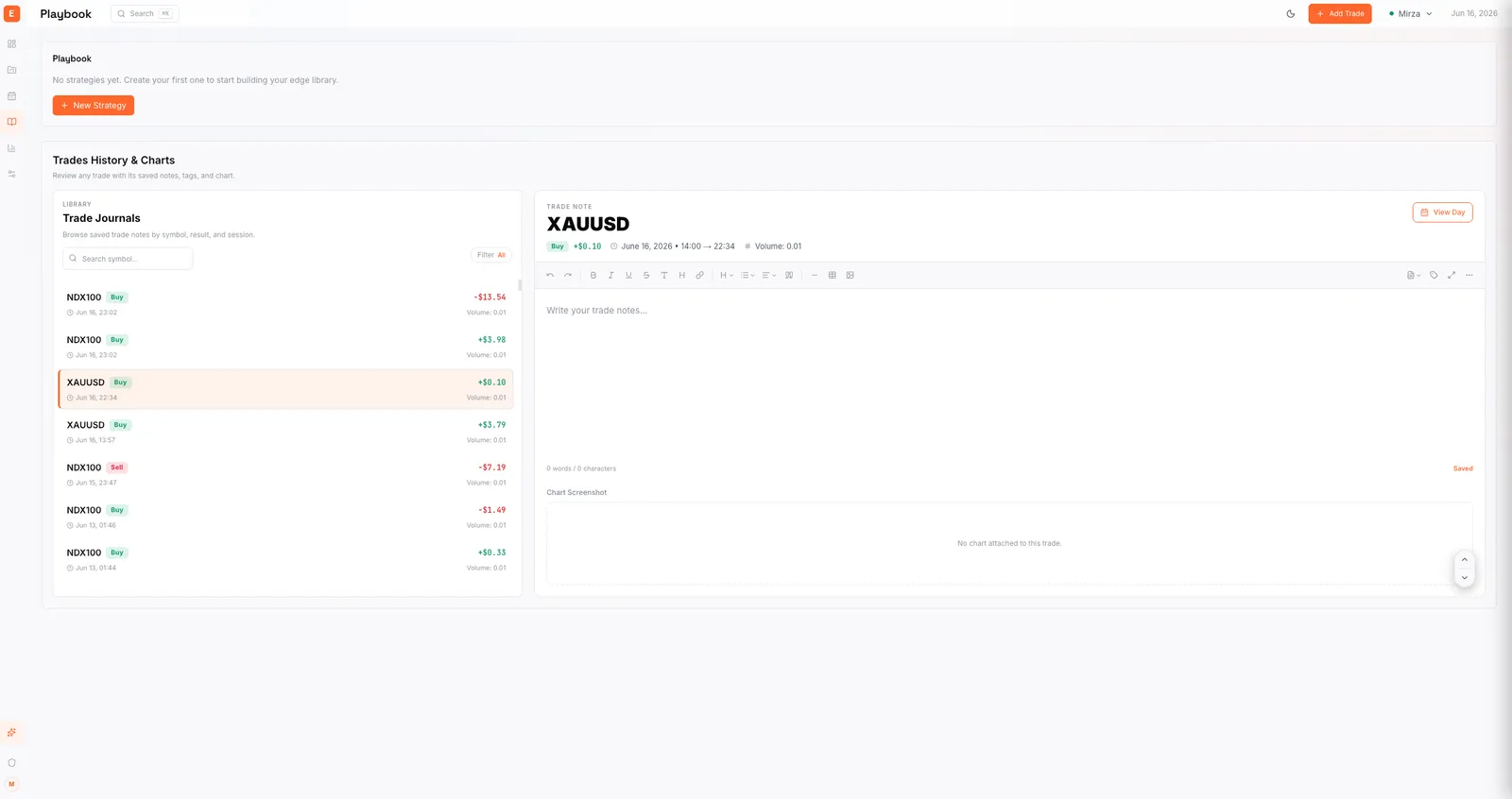
Task: Click the orange sparkles icon in sidebar
Action: click(11, 733)
